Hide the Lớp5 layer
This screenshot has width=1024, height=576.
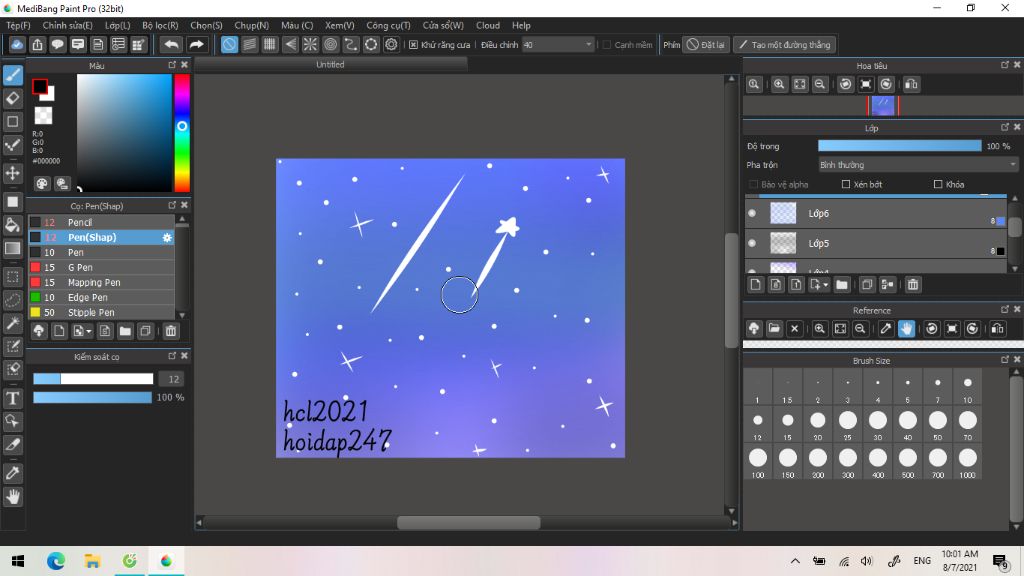coord(752,243)
